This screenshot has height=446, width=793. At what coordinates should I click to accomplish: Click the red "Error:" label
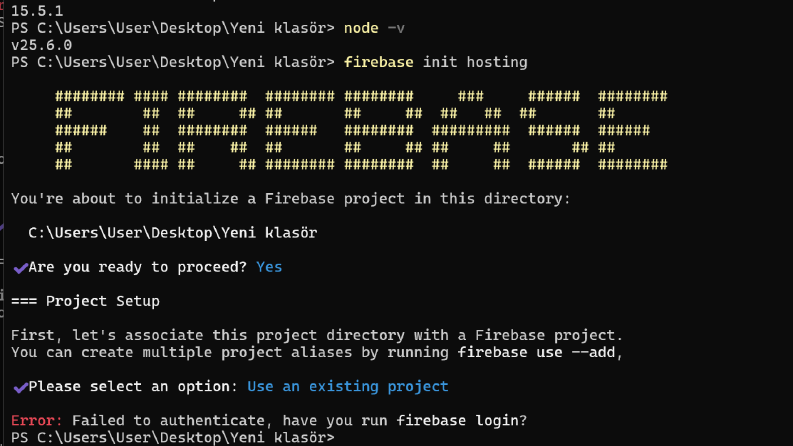[x=36, y=420]
